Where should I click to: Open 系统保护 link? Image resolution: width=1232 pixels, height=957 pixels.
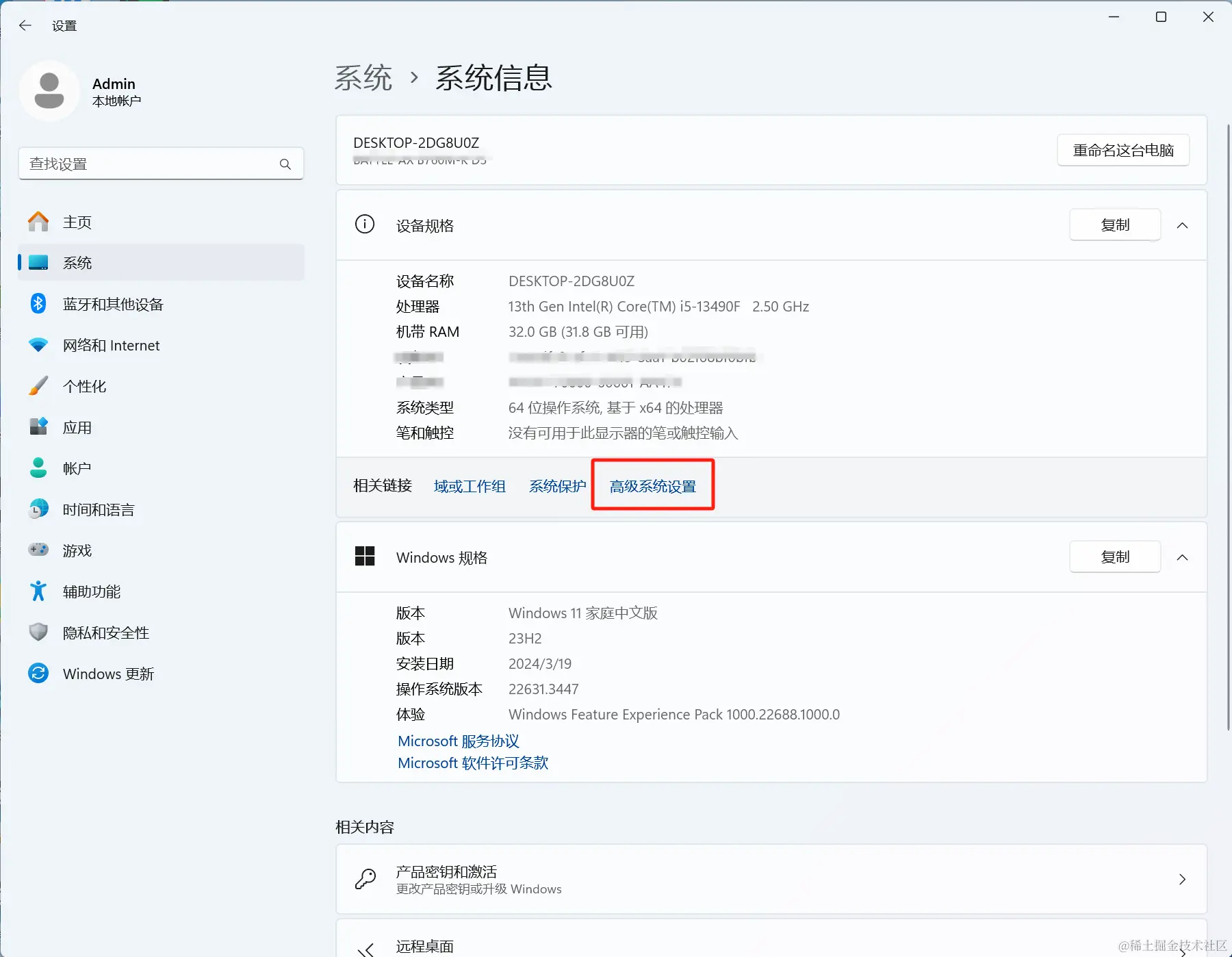pyautogui.click(x=557, y=486)
